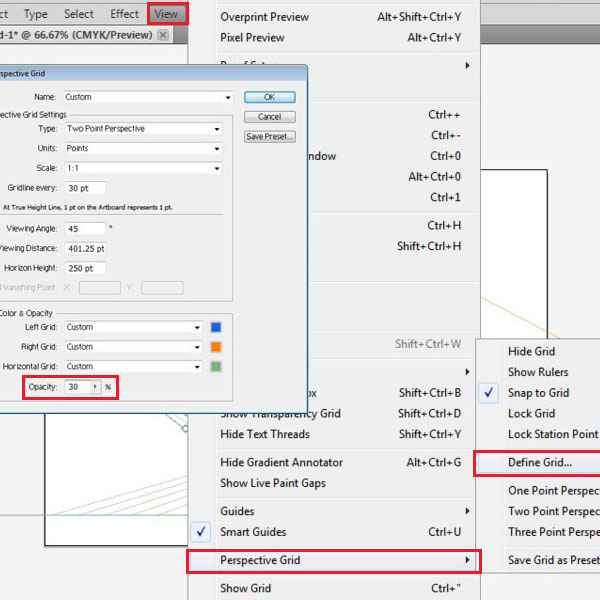Screen dimensions: 600x600
Task: Open the Effect menu
Action: pos(124,14)
